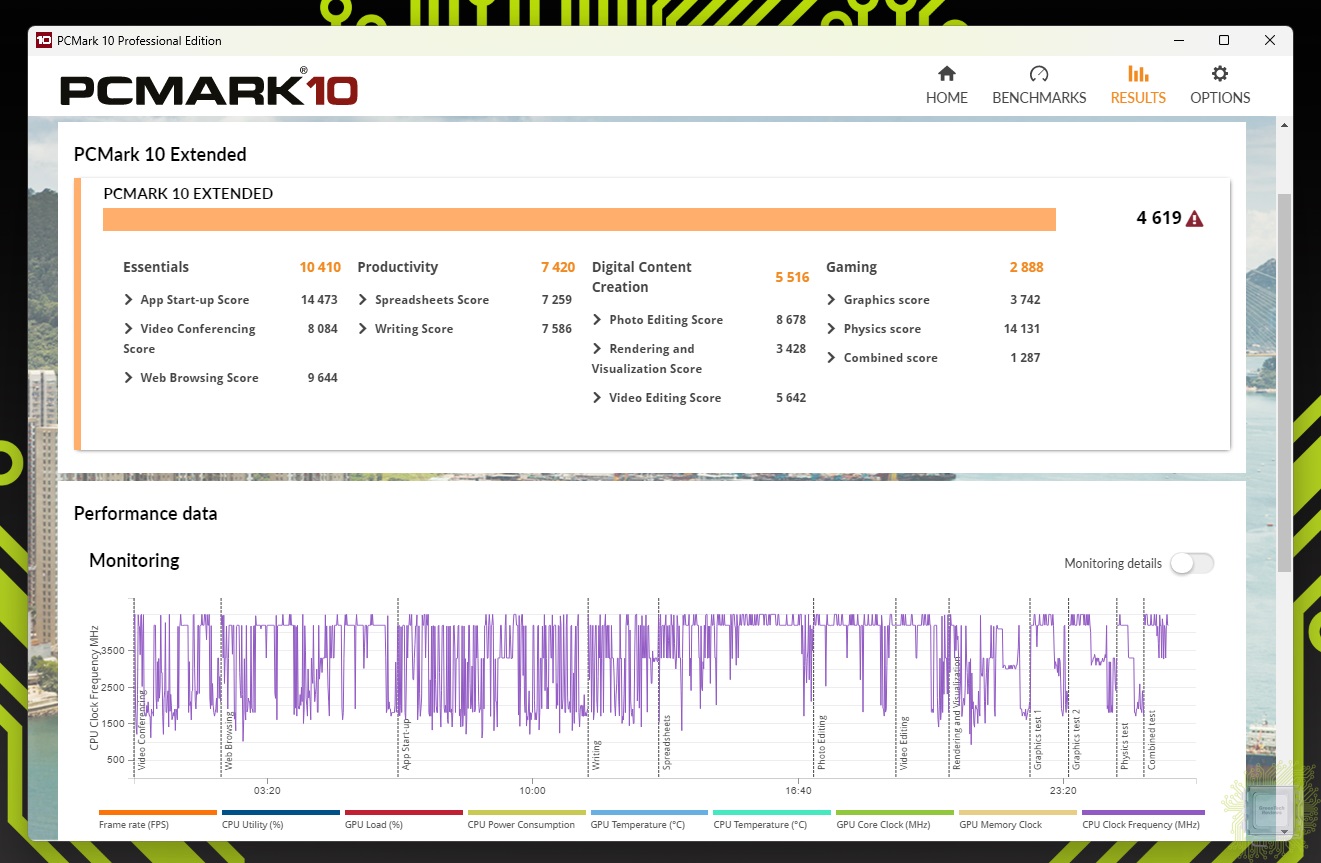1321x863 pixels.
Task: Toggle the Monitoring details switch
Action: coord(1192,564)
